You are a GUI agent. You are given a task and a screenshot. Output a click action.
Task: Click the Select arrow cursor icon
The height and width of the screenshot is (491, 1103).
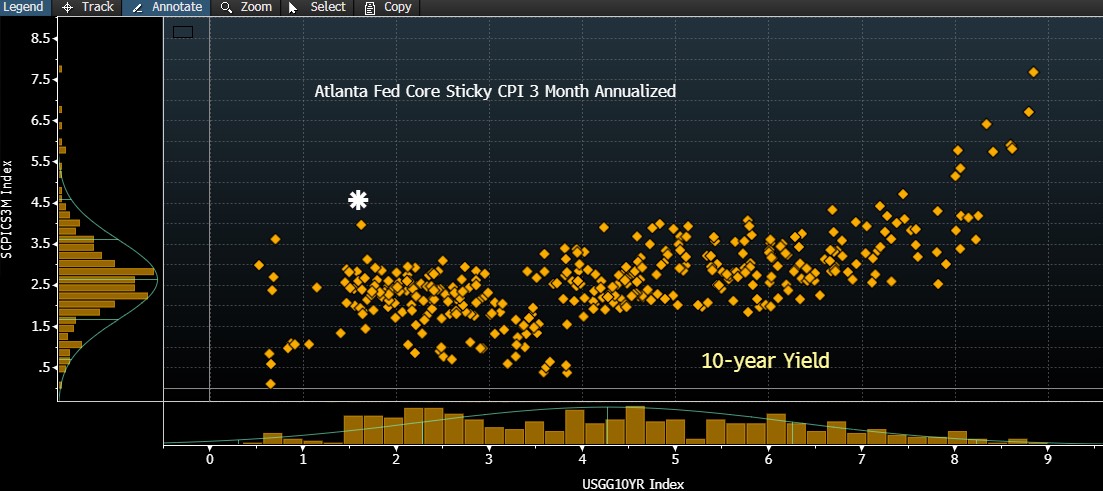tap(293, 7)
